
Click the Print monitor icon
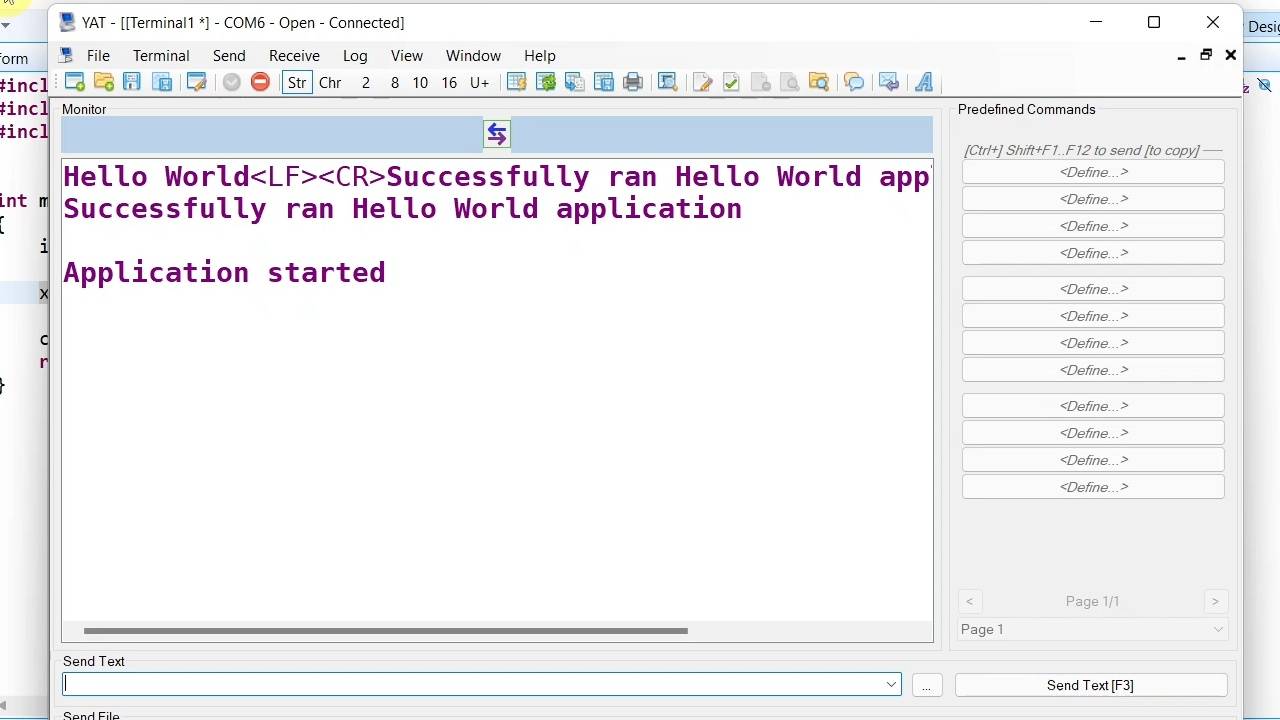pos(633,82)
